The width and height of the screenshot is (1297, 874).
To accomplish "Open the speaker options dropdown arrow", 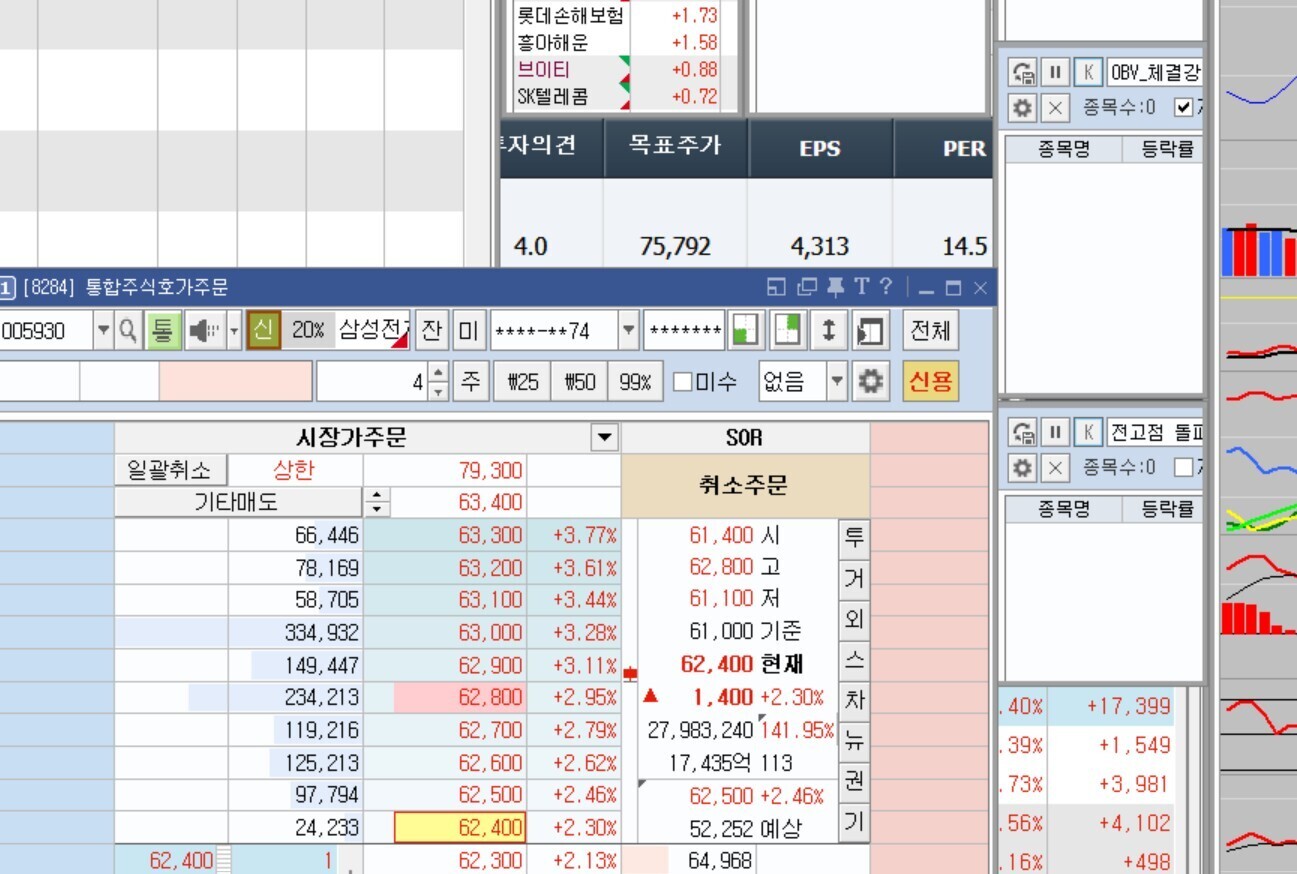I will 234,330.
